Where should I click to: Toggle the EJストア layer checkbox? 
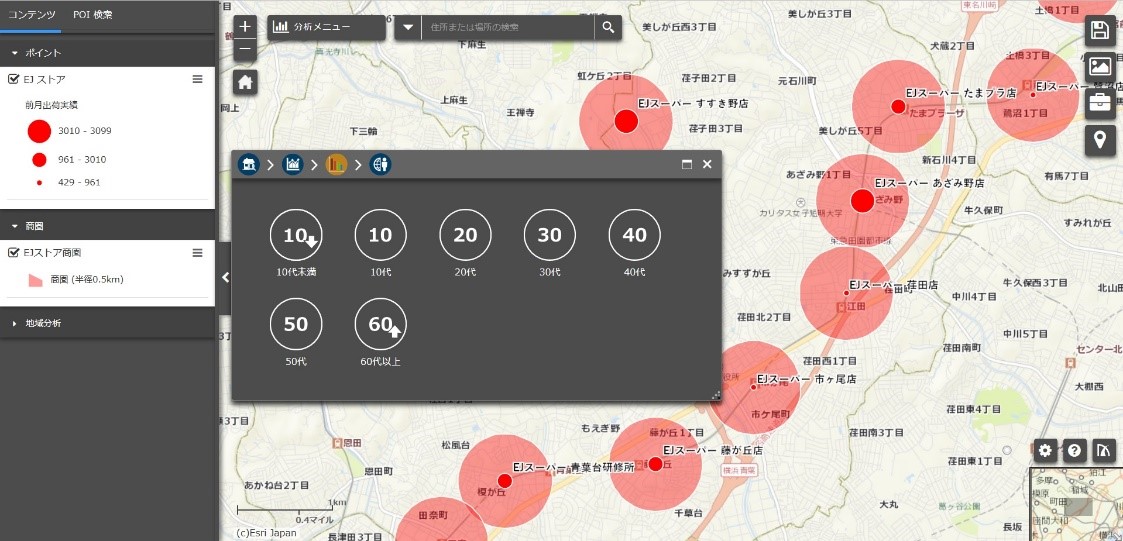pyautogui.click(x=13, y=79)
